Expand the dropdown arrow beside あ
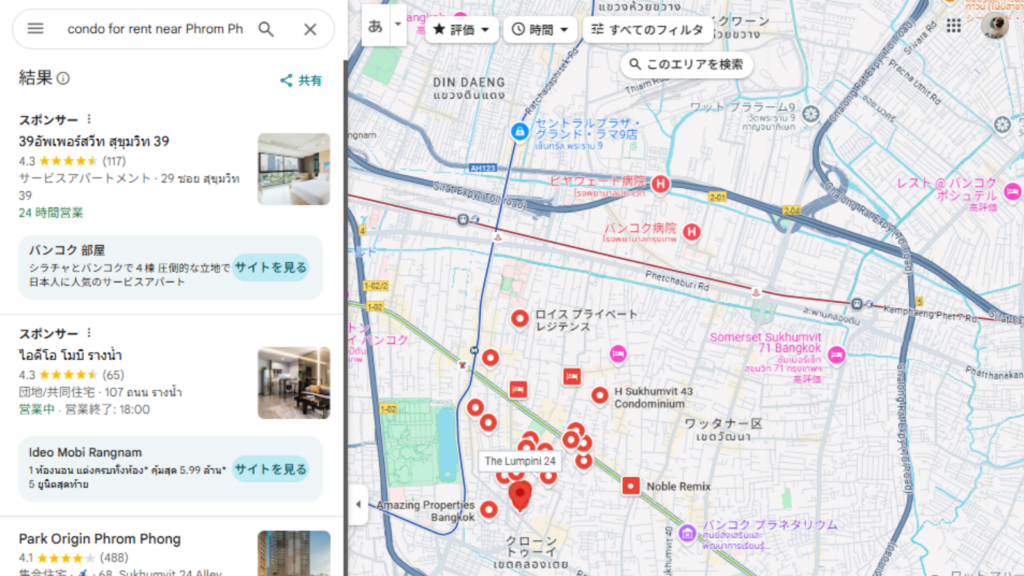 (398, 24)
